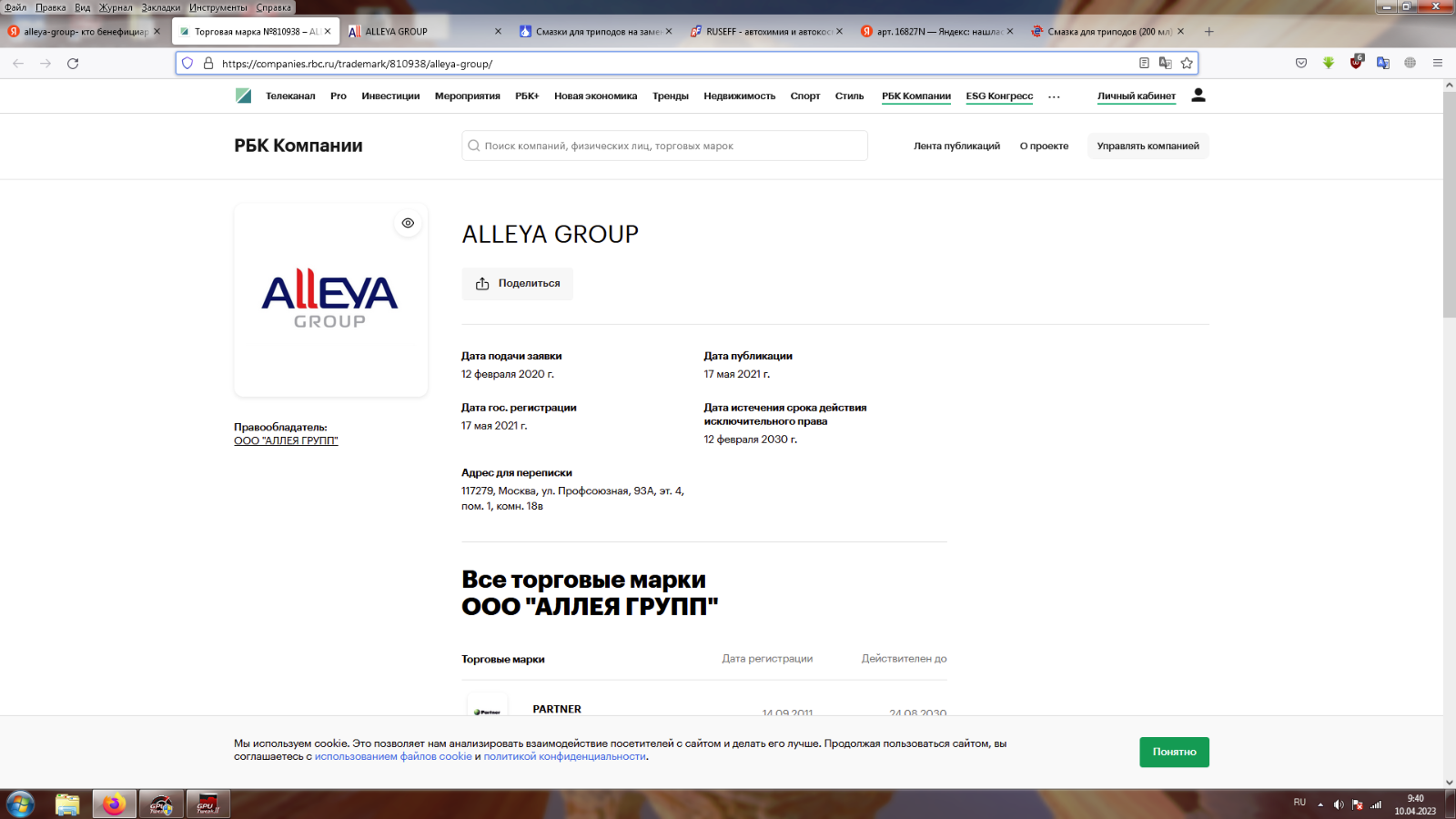Expand the three-dots more sections menu
Viewport: 1456px width, 819px height.
(x=1054, y=96)
